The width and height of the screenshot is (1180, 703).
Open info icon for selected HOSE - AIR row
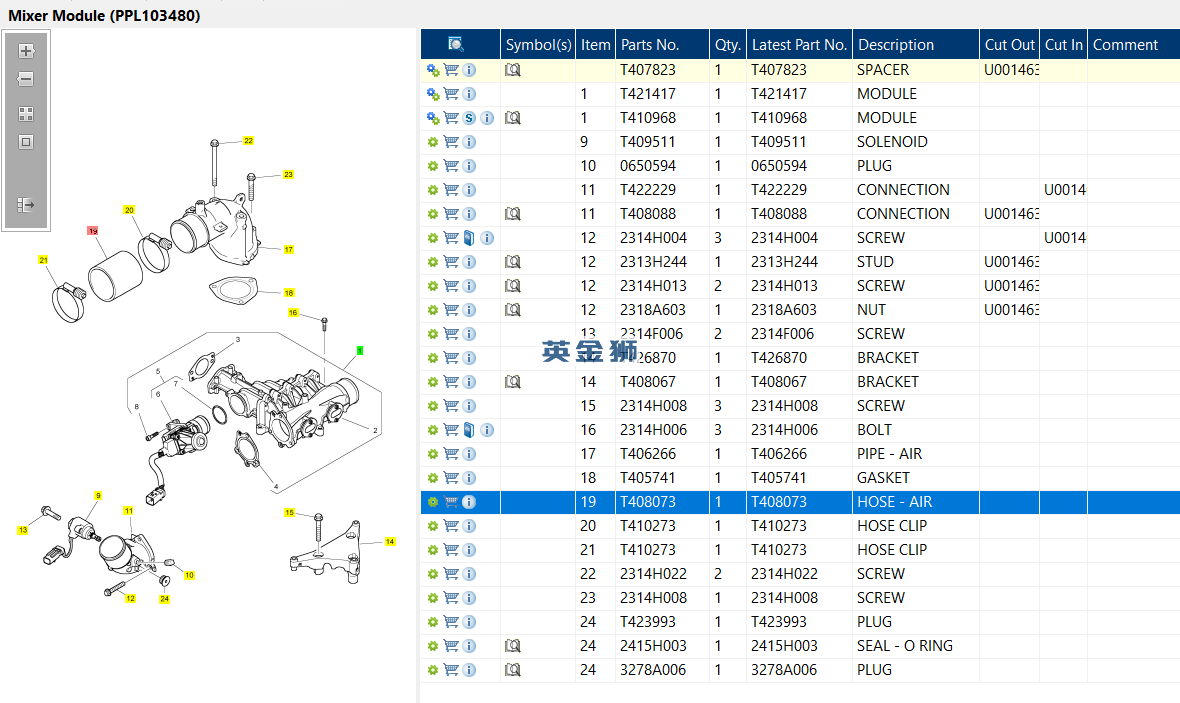[469, 502]
